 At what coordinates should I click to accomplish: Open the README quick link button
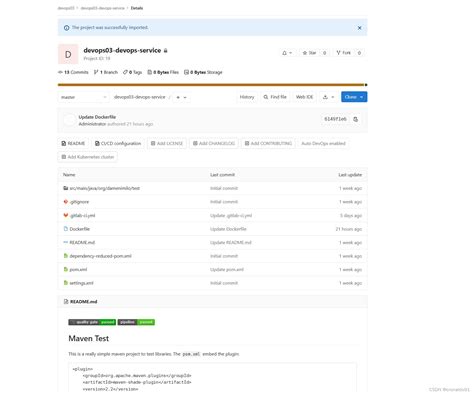tap(73, 143)
